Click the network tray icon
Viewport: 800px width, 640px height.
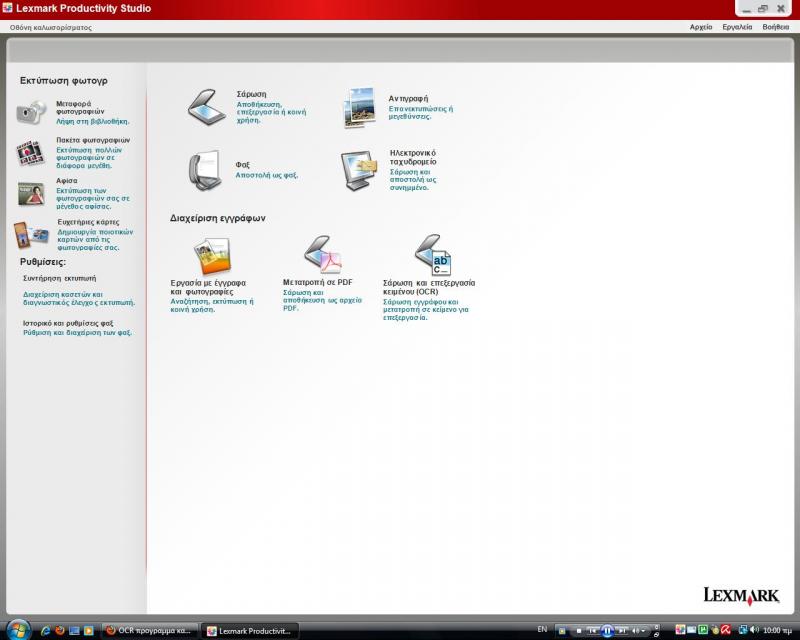[743, 630]
